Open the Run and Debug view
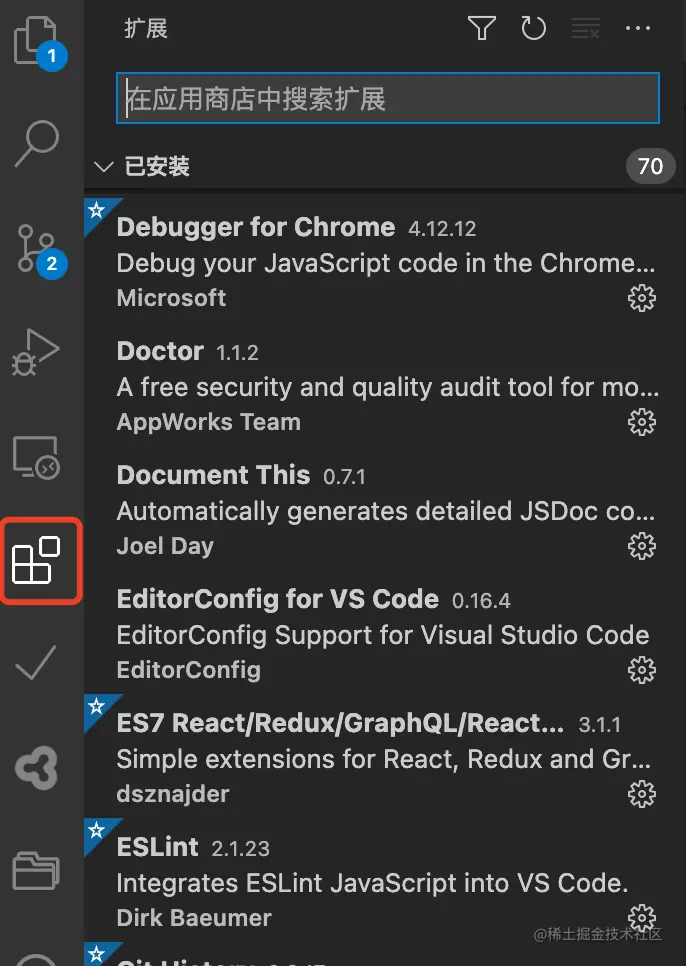686x966 pixels. click(x=38, y=352)
